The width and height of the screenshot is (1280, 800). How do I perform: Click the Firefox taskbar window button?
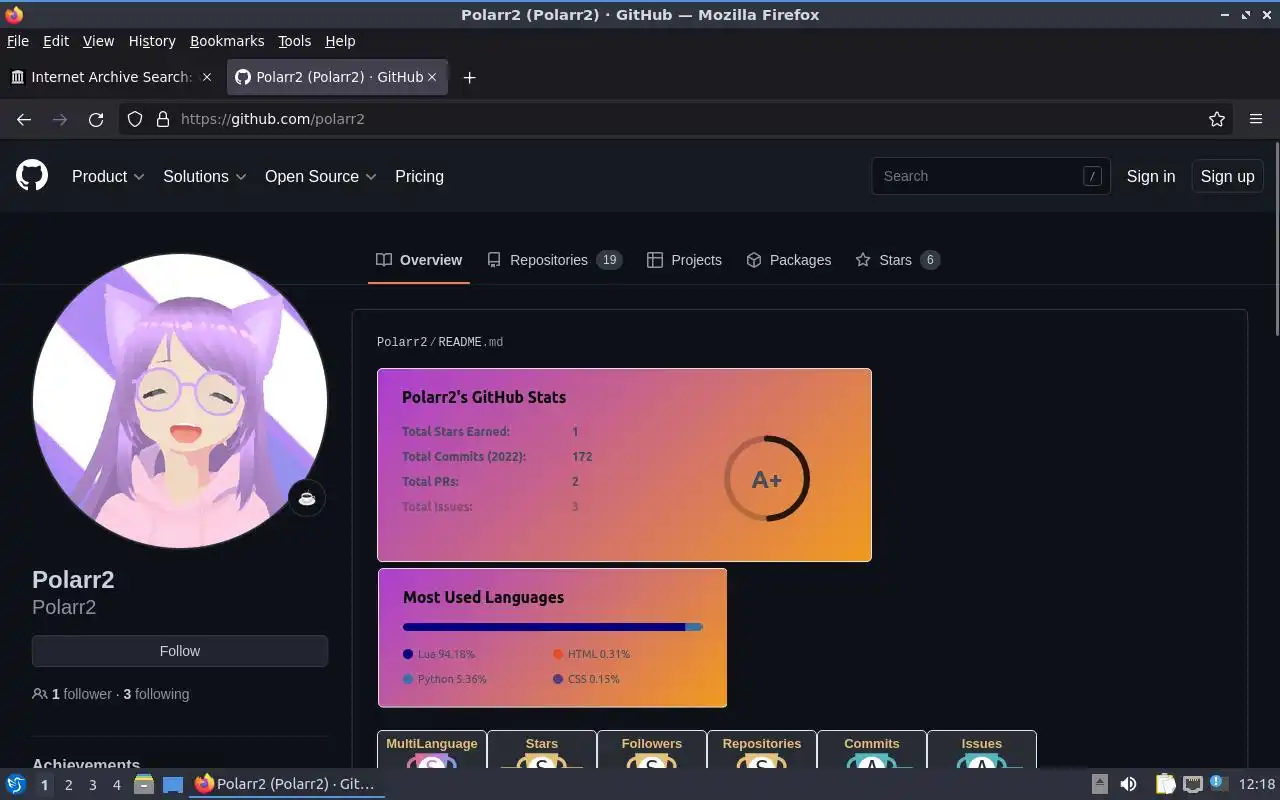click(287, 785)
